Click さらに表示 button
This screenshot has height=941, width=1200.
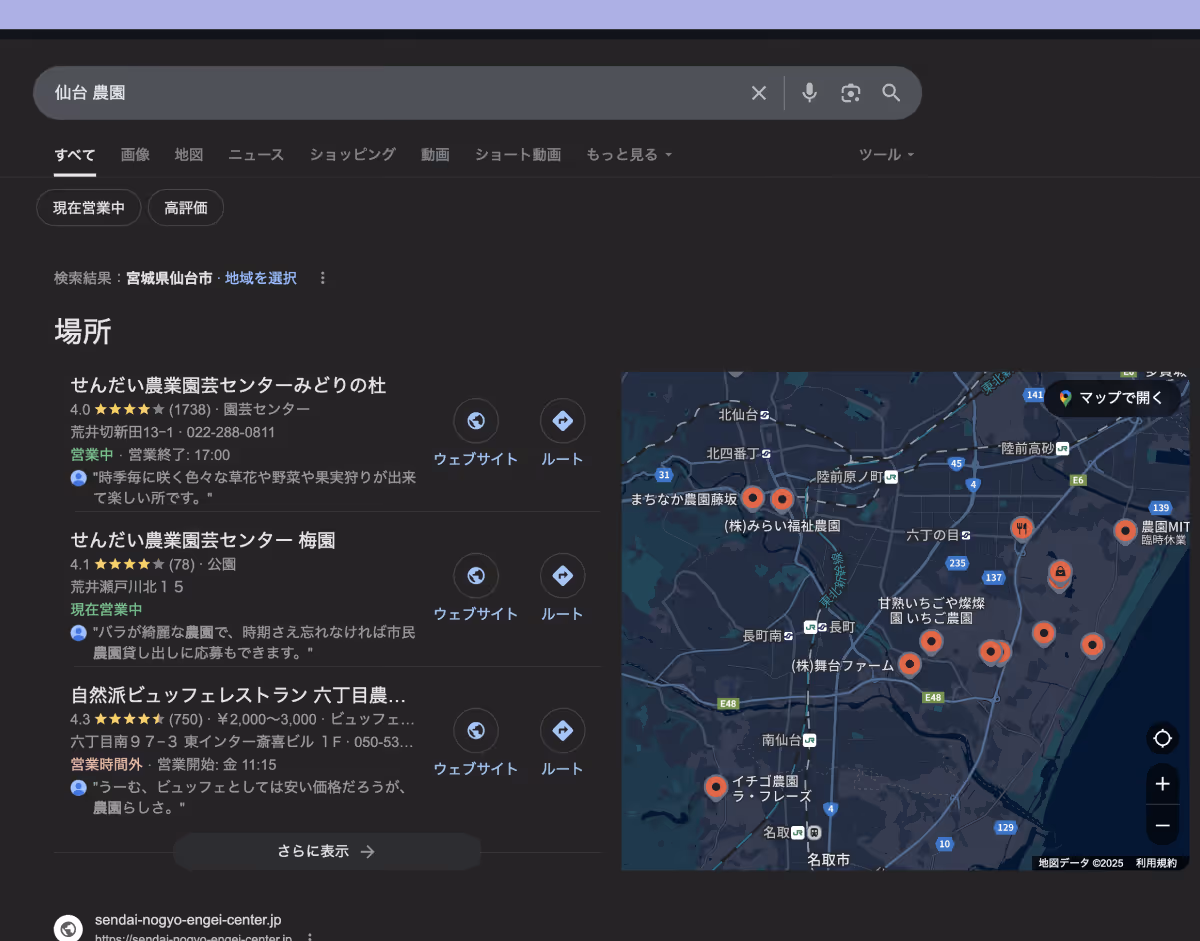coord(327,852)
